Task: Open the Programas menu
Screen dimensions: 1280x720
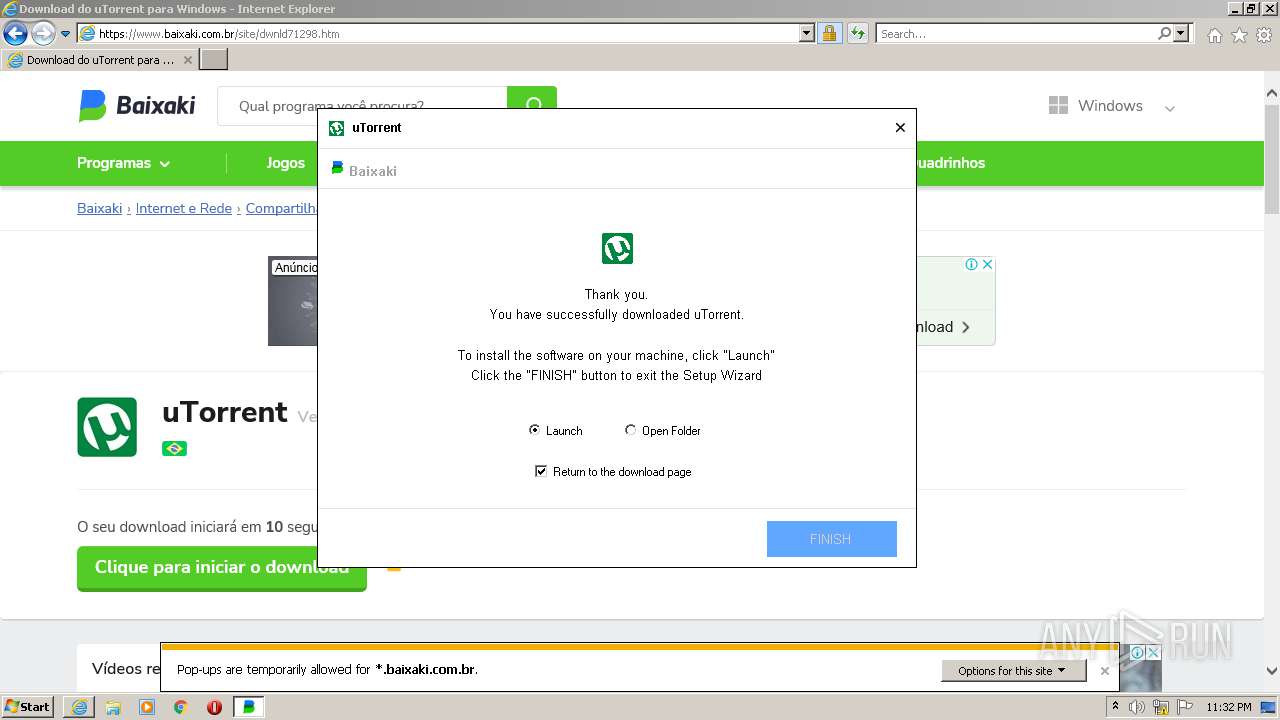Action: click(x=123, y=163)
